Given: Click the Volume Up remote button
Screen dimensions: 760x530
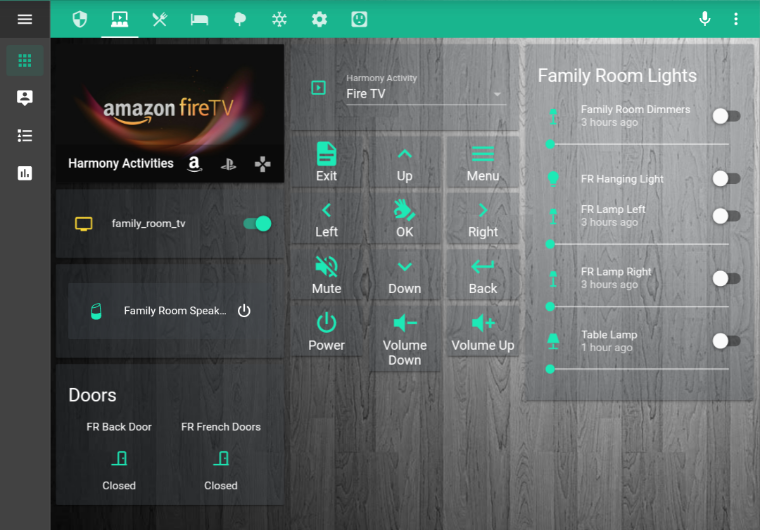Looking at the screenshot, I should point(483,331).
